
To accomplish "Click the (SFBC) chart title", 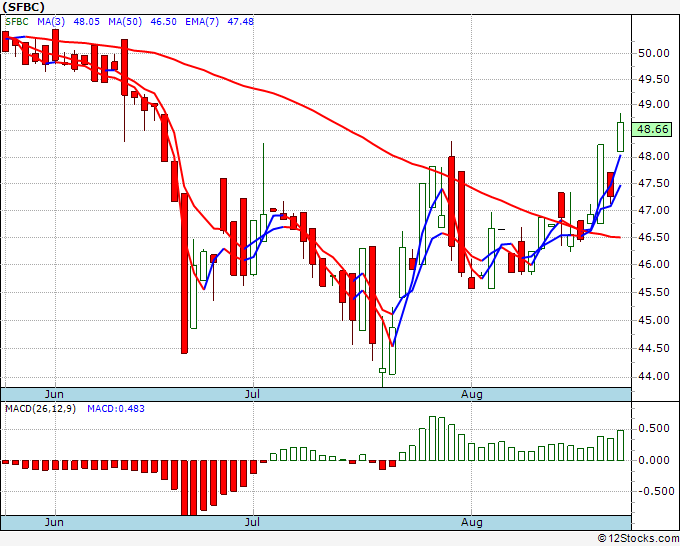I will (23, 7).
